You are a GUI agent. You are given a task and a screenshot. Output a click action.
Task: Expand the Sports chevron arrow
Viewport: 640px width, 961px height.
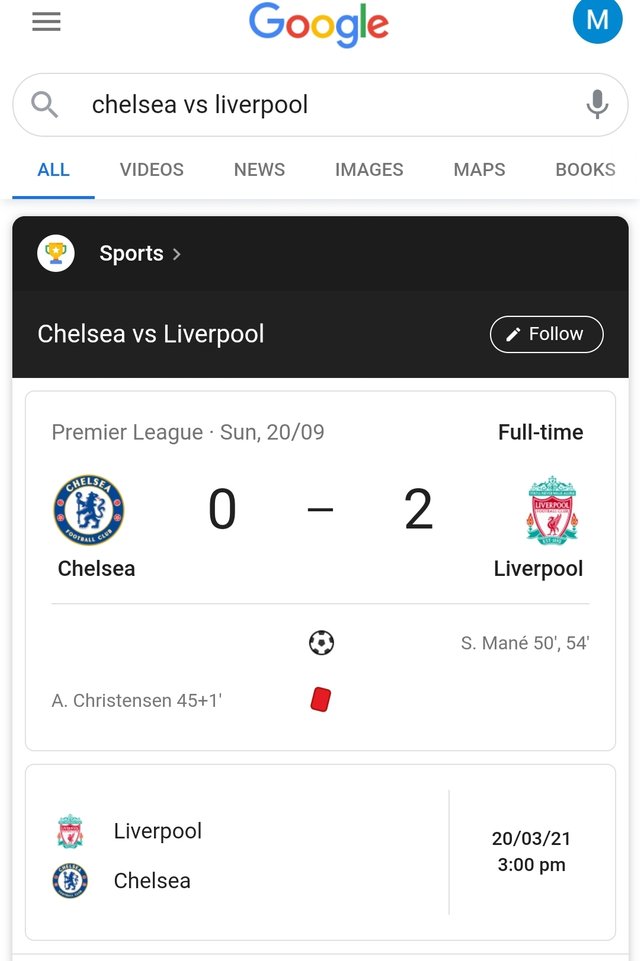(x=177, y=254)
